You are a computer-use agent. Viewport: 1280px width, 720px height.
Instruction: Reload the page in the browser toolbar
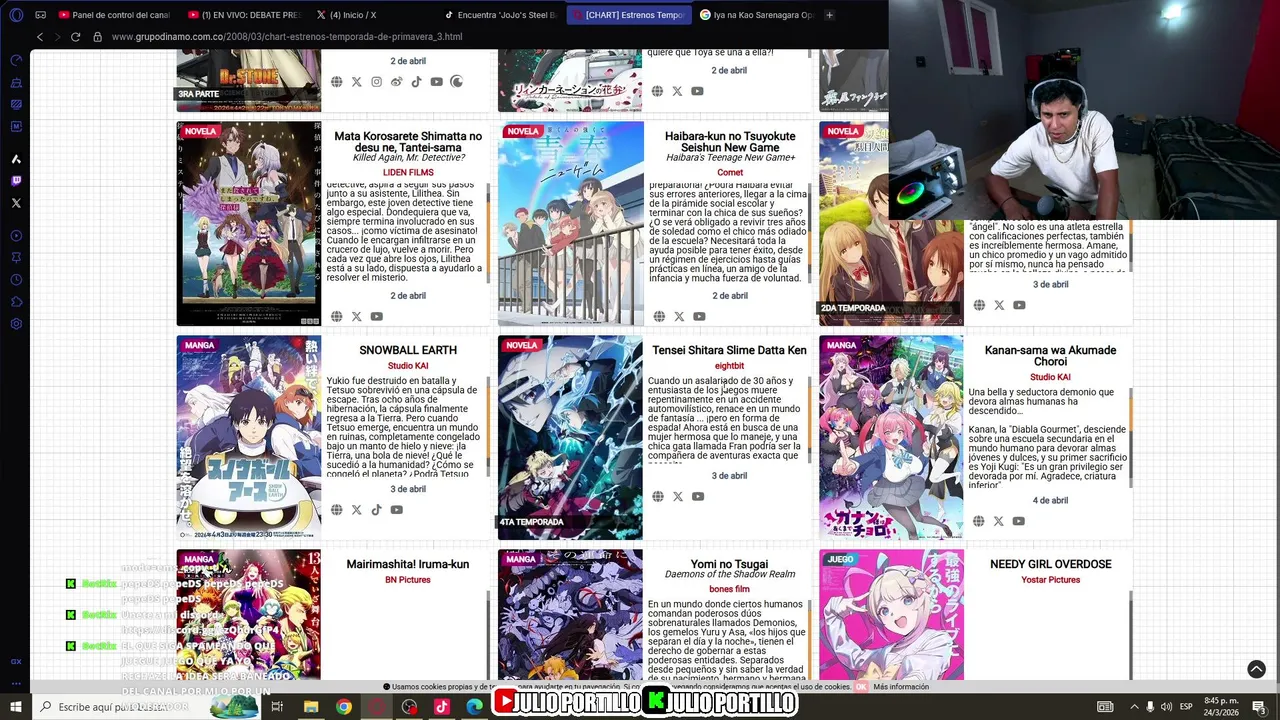(75, 37)
